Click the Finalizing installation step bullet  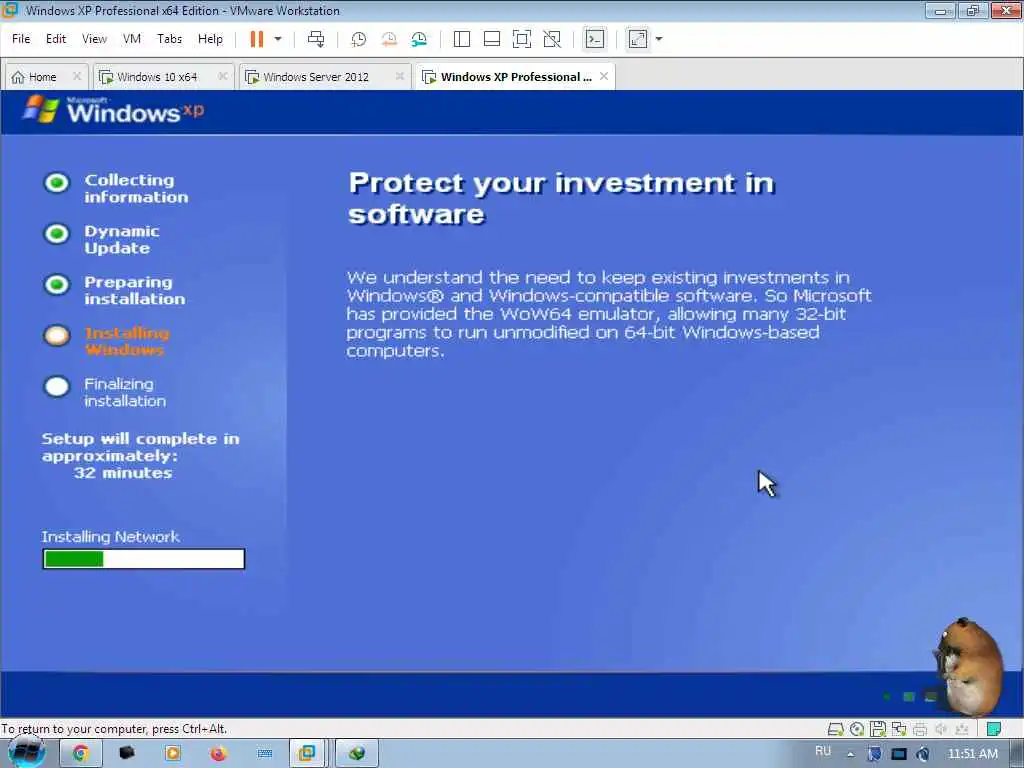57,387
